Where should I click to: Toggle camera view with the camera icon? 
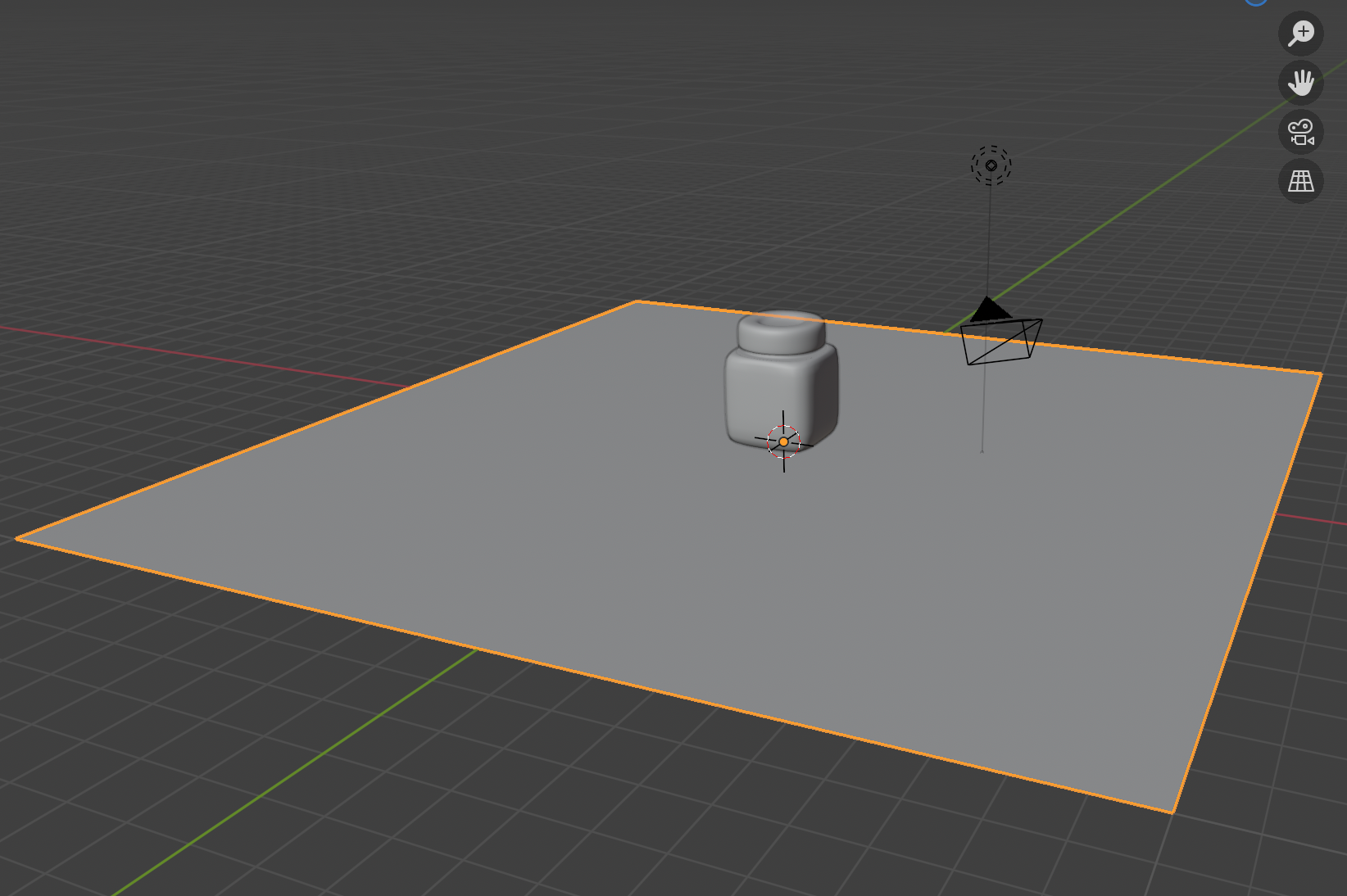point(1300,132)
